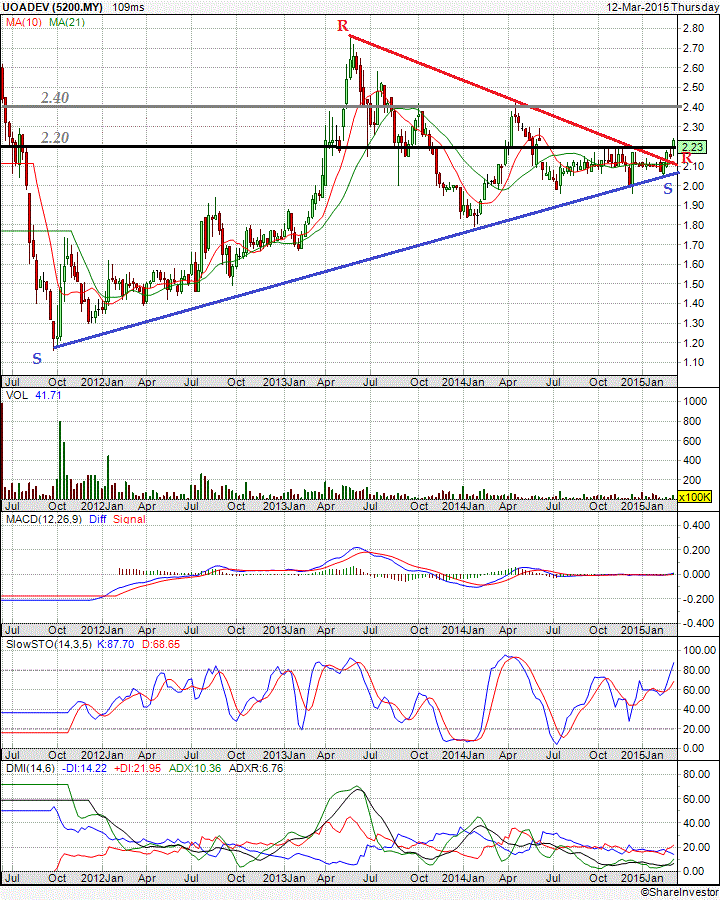Select the VOL panel label
Screen dimensions: 720x900
pyautogui.click(x=17, y=395)
